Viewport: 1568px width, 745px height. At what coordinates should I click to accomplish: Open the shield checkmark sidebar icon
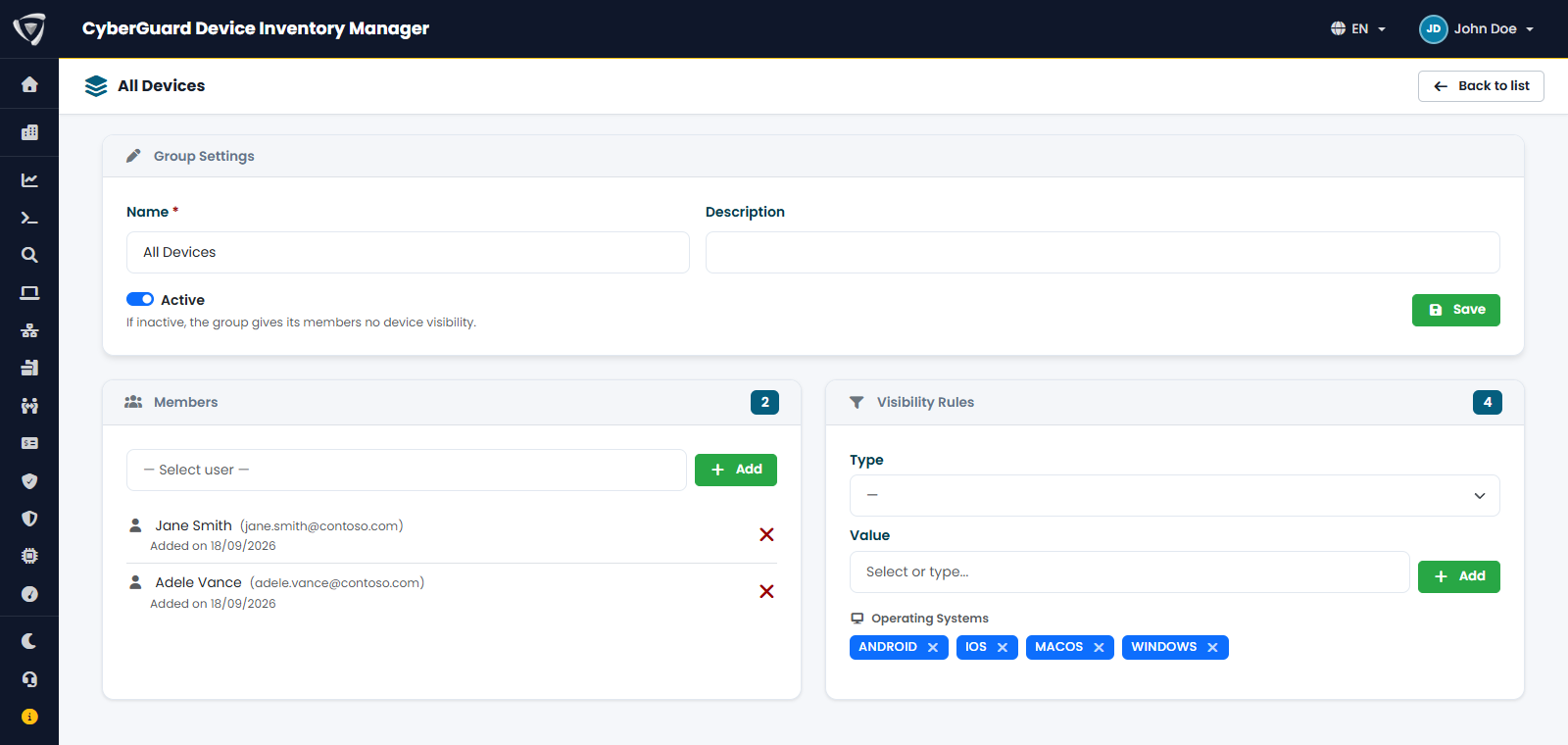point(29,481)
